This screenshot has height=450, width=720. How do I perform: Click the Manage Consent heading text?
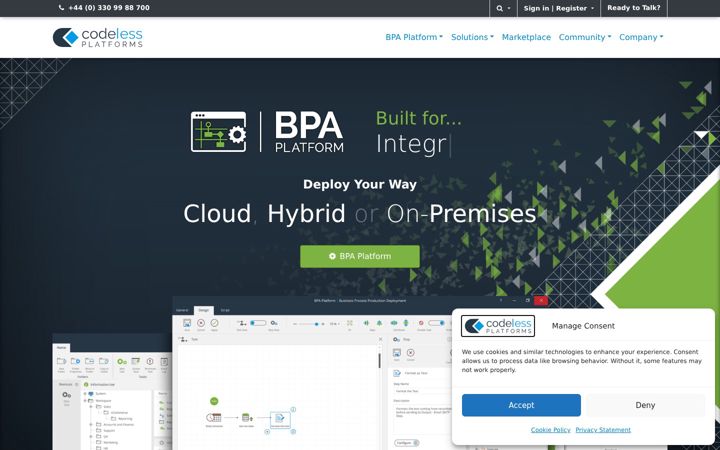coord(583,326)
